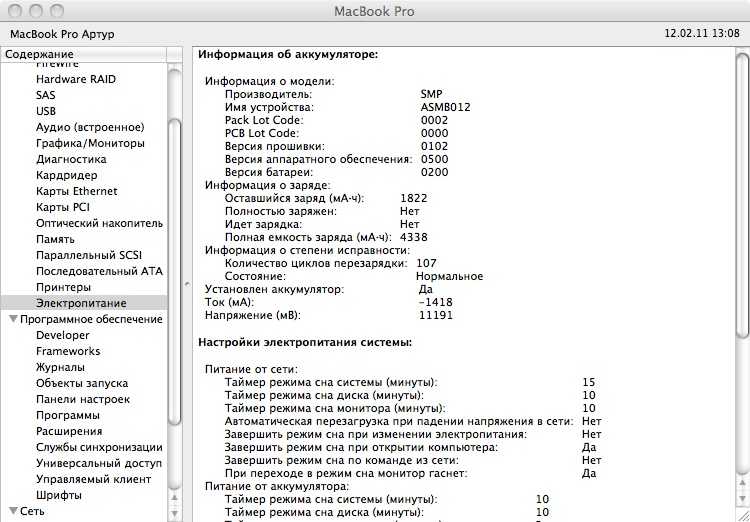Image resolution: width=750 pixels, height=522 pixels.
Task: Collapse the Программное обеспечение section
Action: (x=14, y=319)
